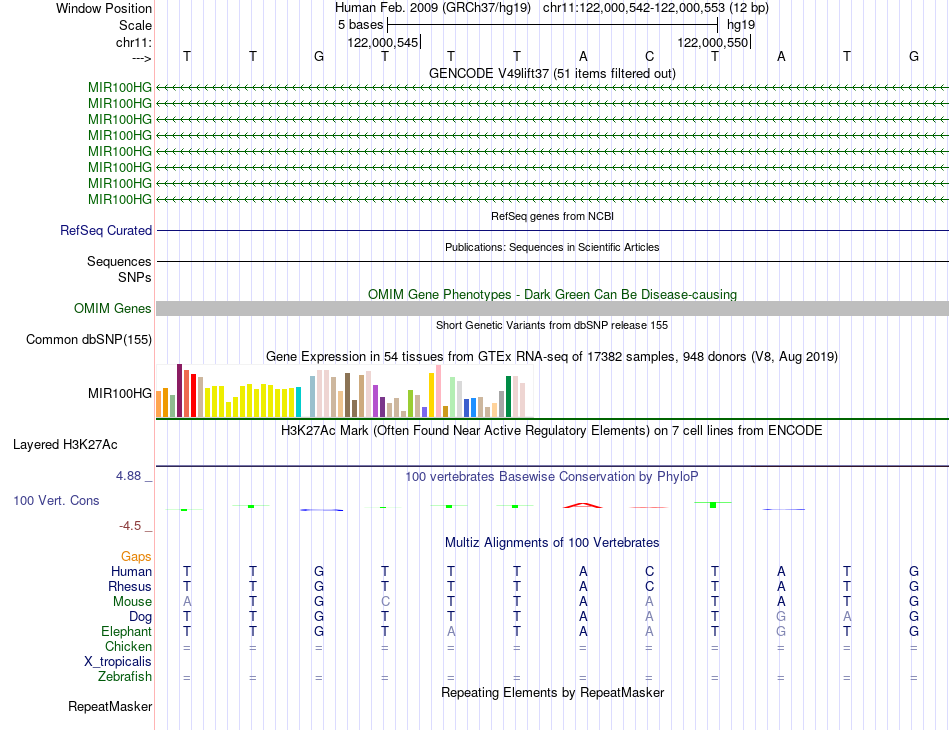Open 100 vertebrates Basewise Conservation title
The height and width of the screenshot is (730, 950).
(x=552, y=477)
